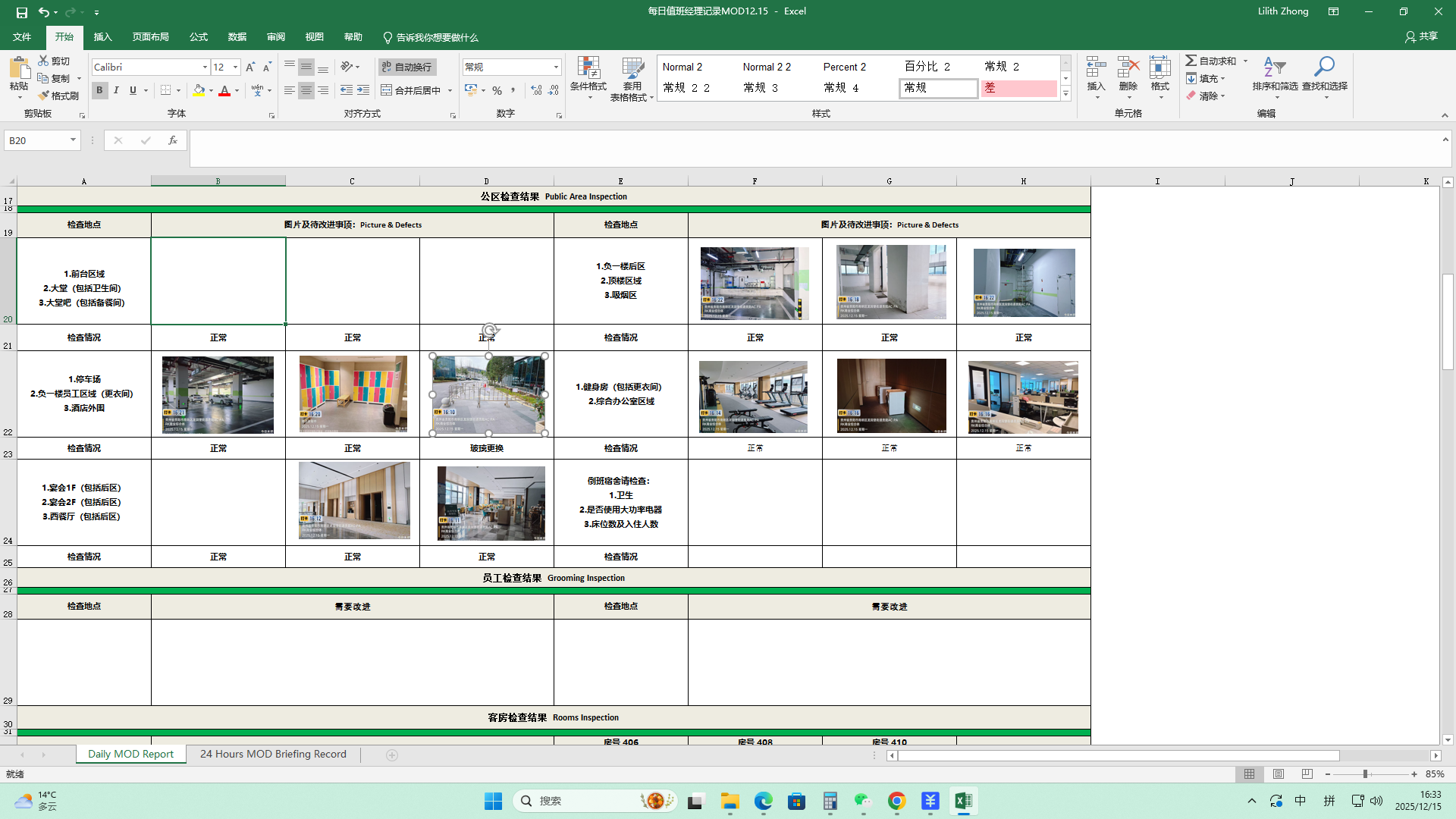
Task: Open Sort and Filter tool
Action: (1274, 77)
